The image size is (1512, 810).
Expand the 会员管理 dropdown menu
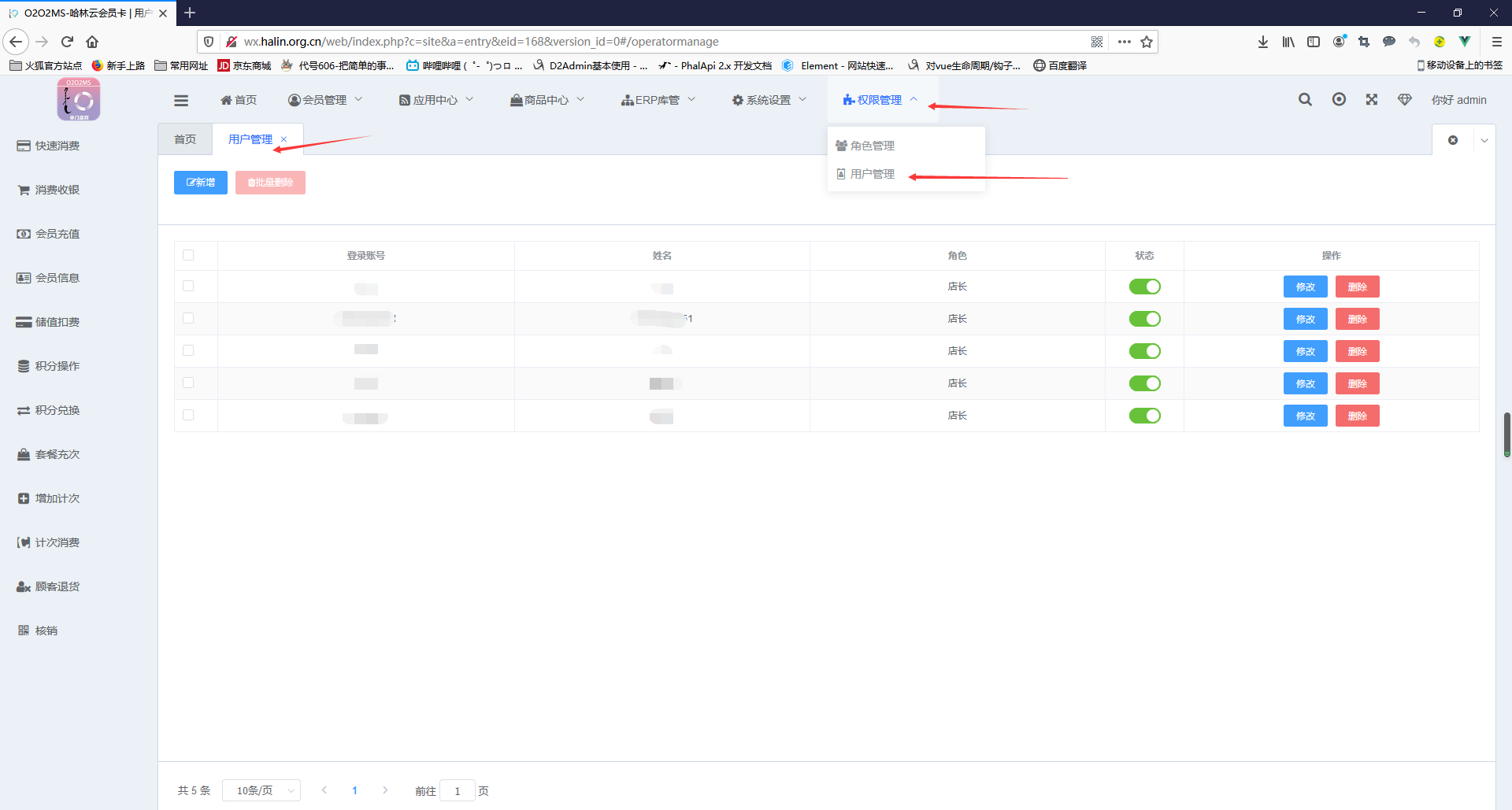pyautogui.click(x=325, y=100)
